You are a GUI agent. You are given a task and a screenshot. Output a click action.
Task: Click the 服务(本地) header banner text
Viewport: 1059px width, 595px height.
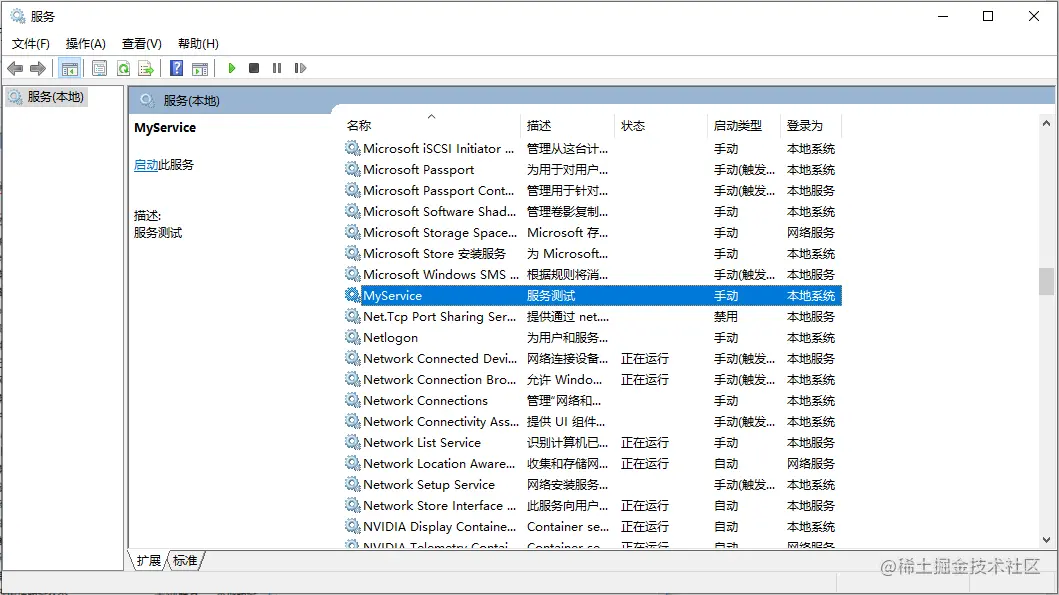coord(191,101)
